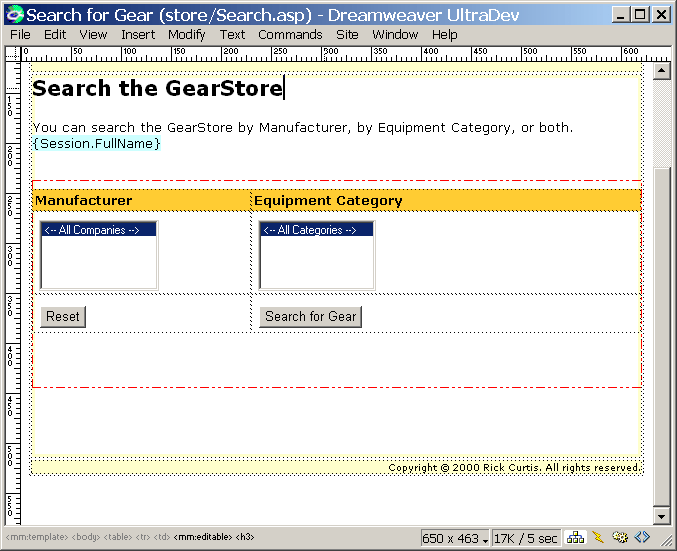Select the All Companies list option
677x551 pixels.
point(98,230)
